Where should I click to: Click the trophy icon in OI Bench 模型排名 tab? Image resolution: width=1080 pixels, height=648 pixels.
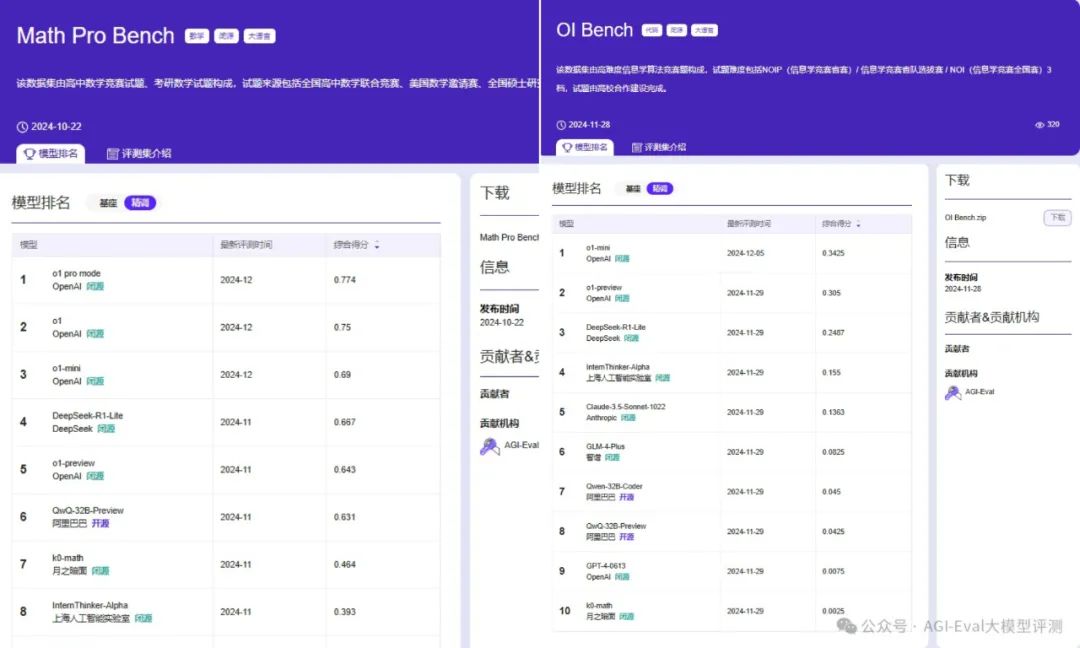567,147
